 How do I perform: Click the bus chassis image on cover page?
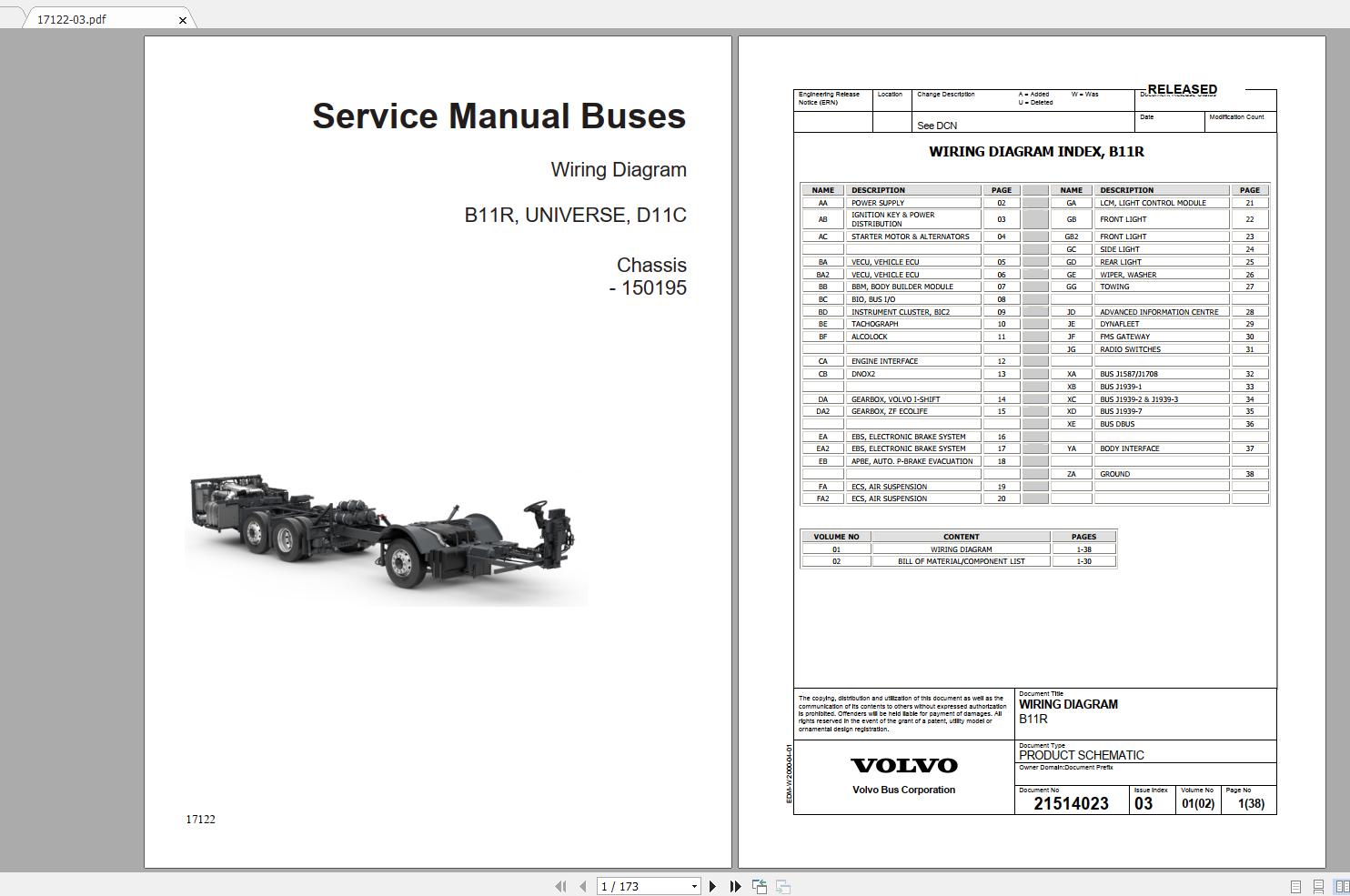pyautogui.click(x=386, y=537)
